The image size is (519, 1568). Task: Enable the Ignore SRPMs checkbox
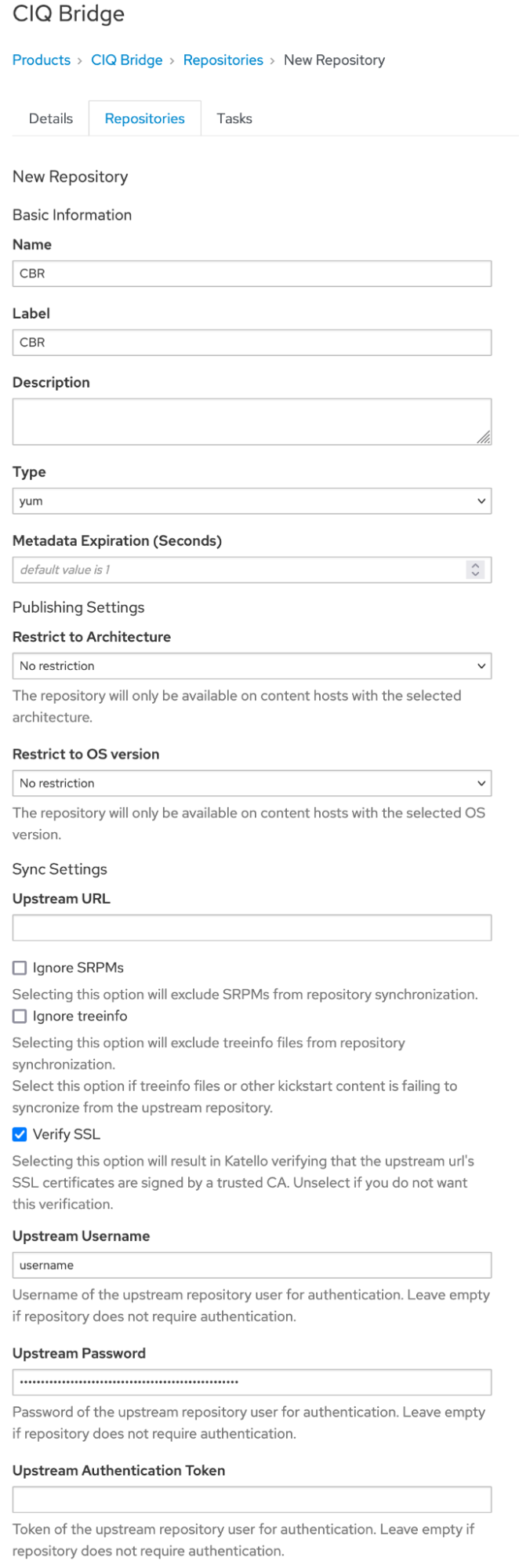[x=20, y=968]
